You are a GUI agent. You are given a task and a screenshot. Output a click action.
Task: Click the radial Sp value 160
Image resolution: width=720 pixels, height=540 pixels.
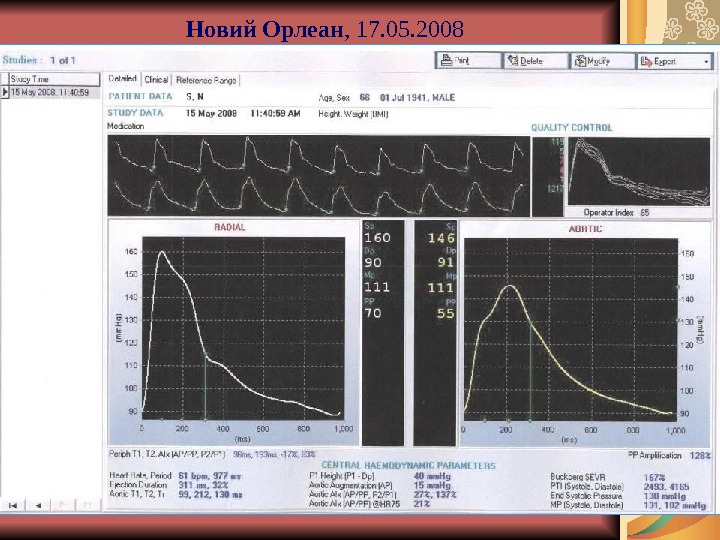pyautogui.click(x=377, y=238)
